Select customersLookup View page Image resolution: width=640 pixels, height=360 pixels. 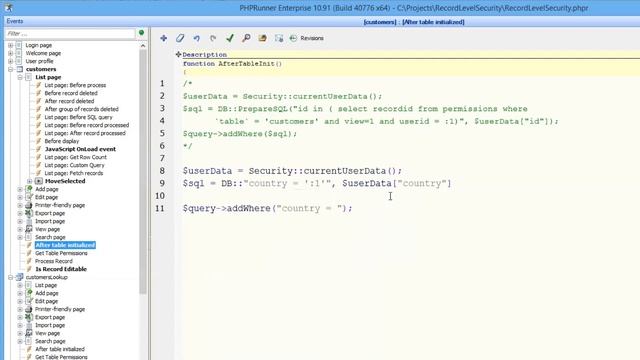47,333
